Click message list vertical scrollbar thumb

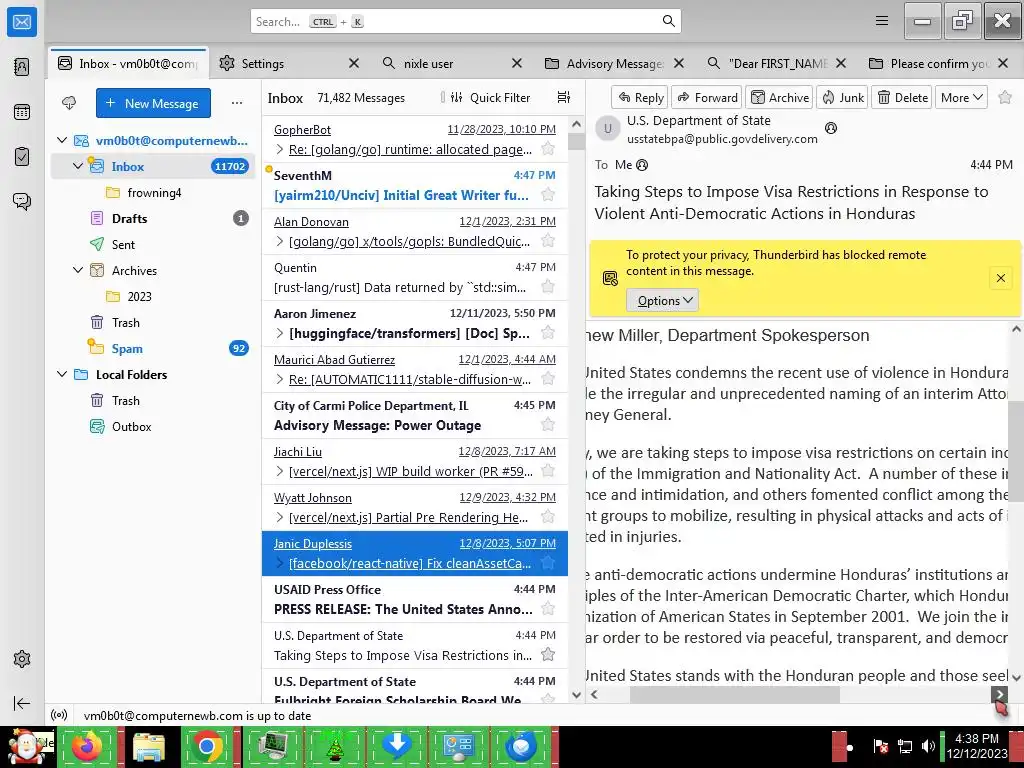click(x=576, y=141)
